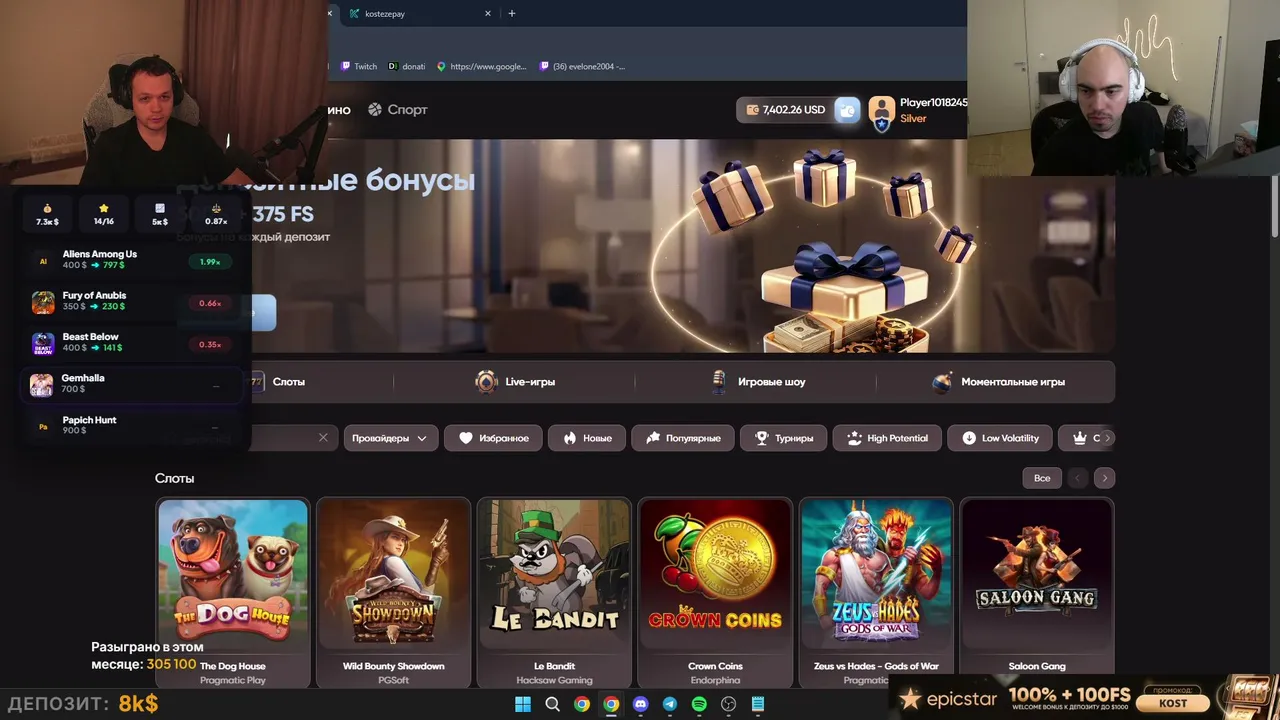Expand the Провайдеры dropdown

(390, 438)
